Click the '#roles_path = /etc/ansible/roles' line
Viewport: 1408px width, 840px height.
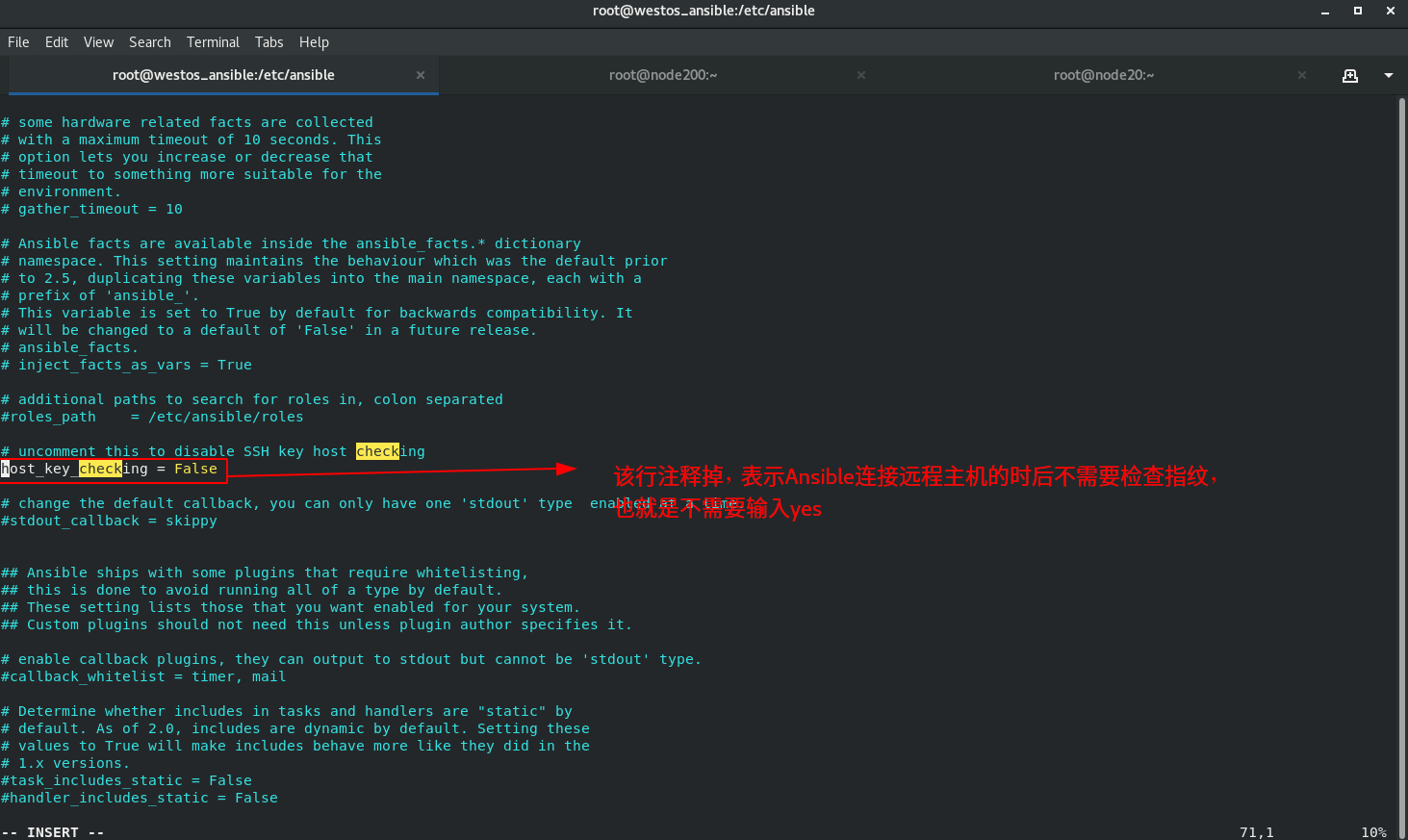(x=152, y=417)
